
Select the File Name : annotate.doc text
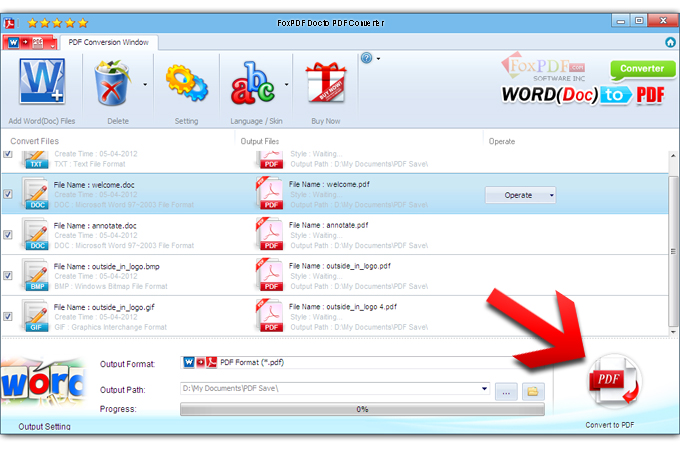tap(95, 225)
